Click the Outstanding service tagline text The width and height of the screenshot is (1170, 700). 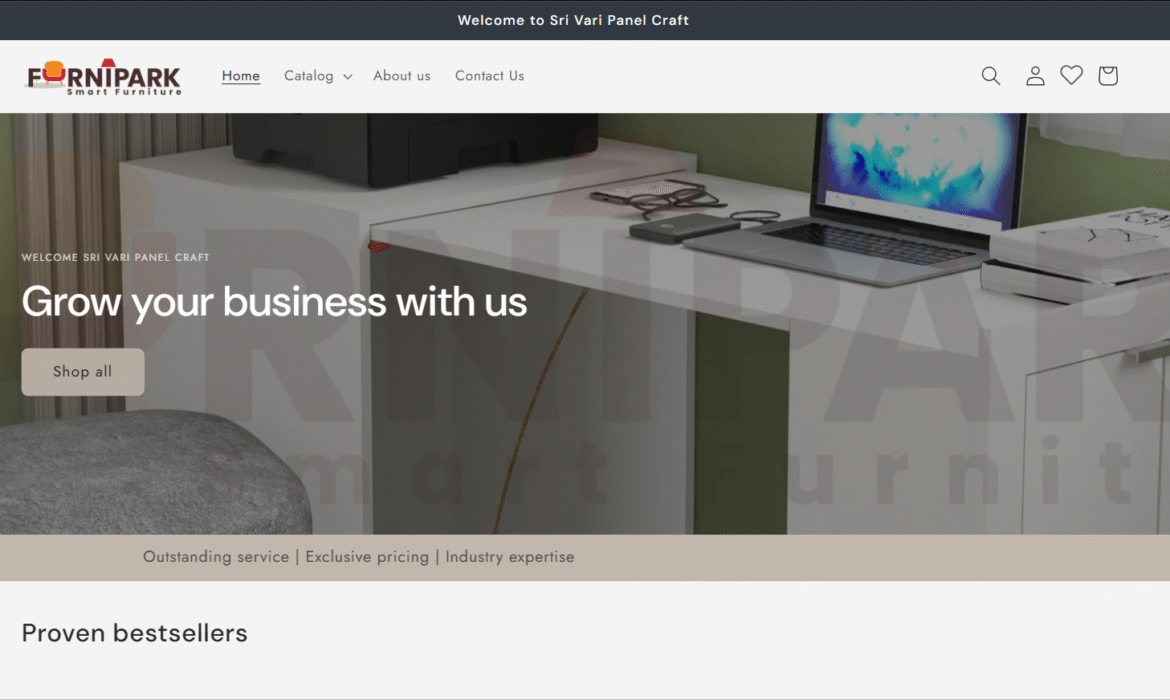coord(359,557)
